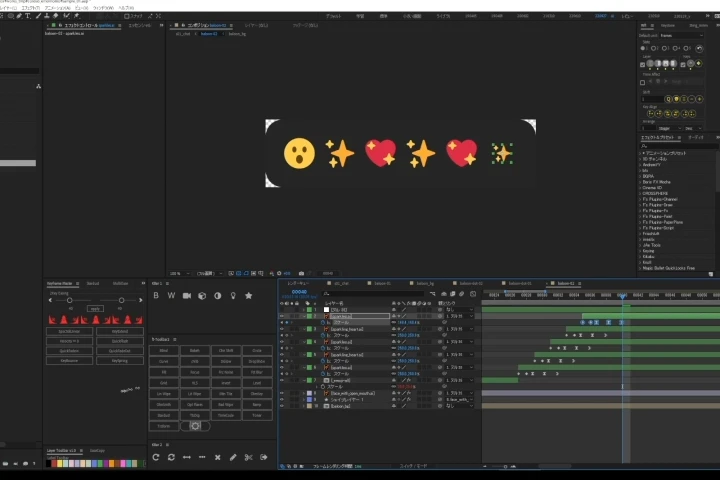Pick the black label color swatch

pyautogui.click(x=48, y=463)
